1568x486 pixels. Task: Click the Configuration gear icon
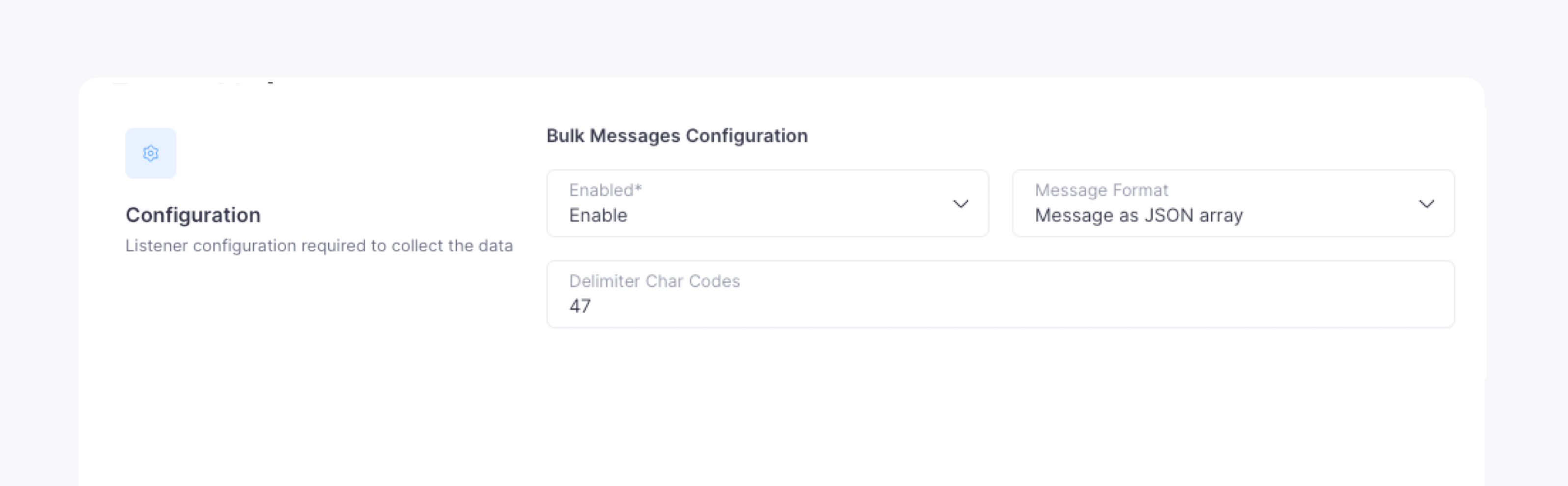151,154
